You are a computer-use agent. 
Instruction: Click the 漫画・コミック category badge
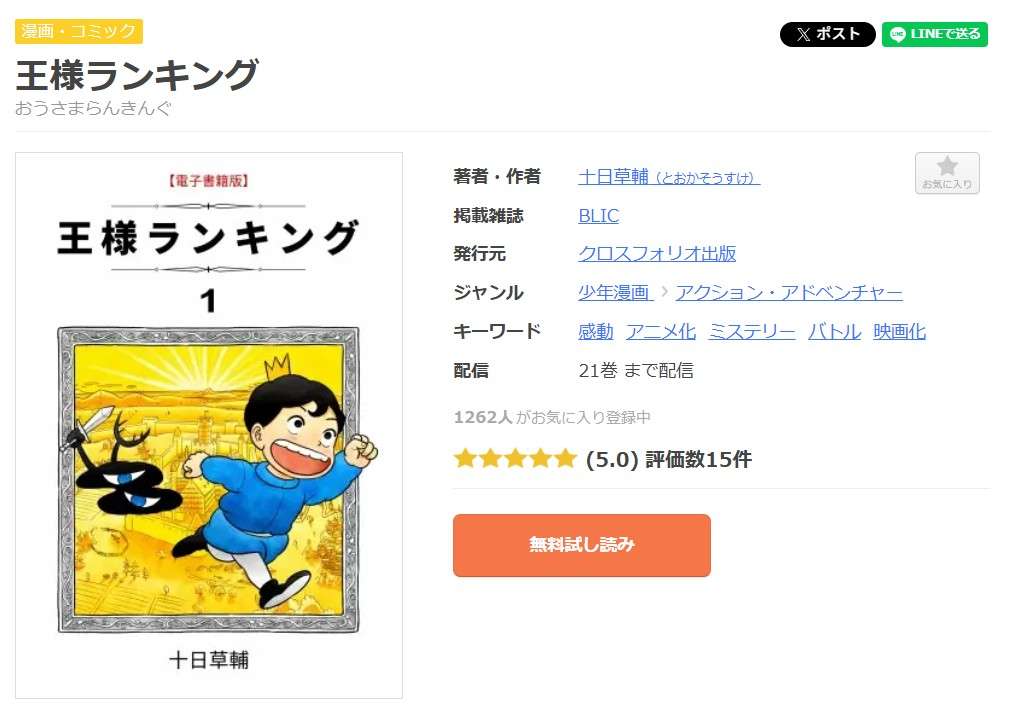click(x=78, y=31)
